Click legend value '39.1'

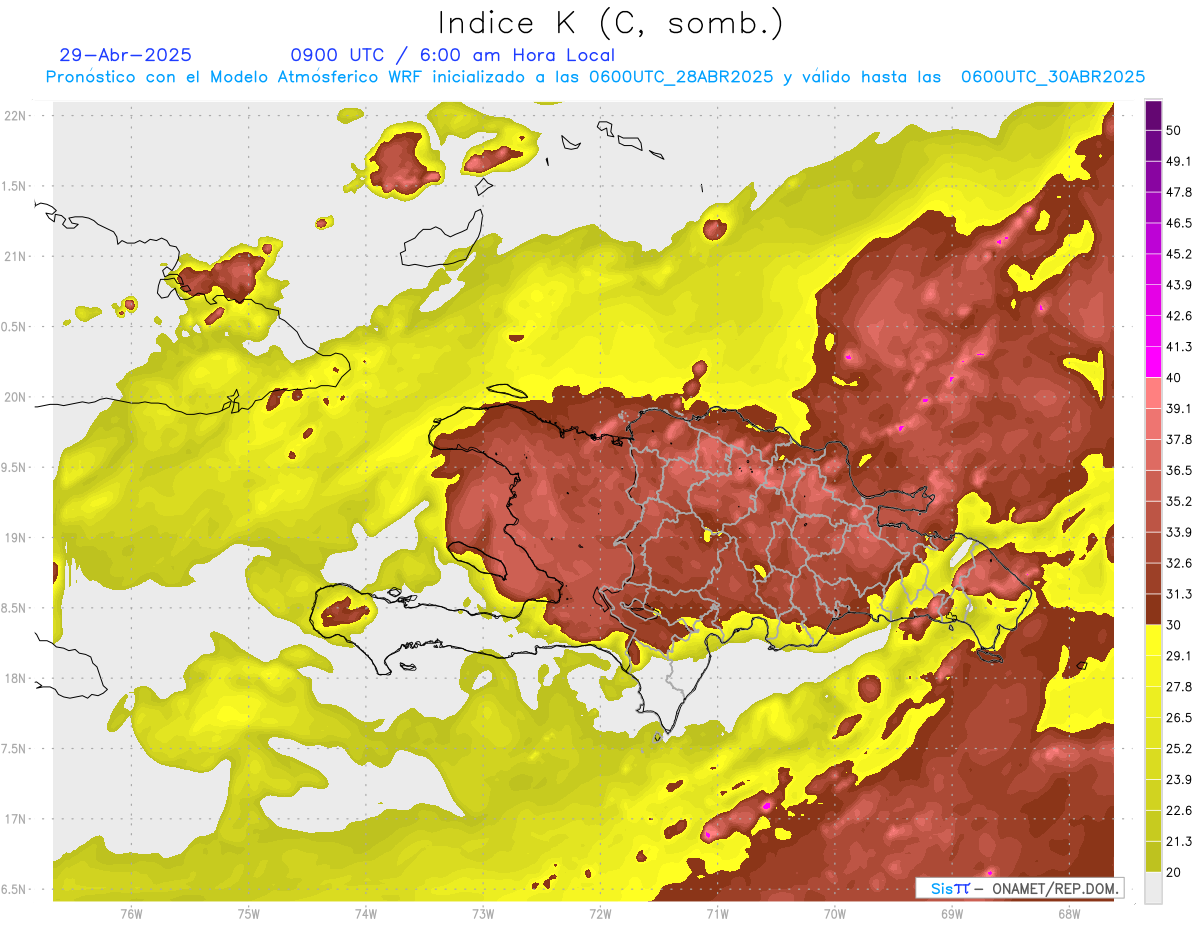click(1179, 408)
